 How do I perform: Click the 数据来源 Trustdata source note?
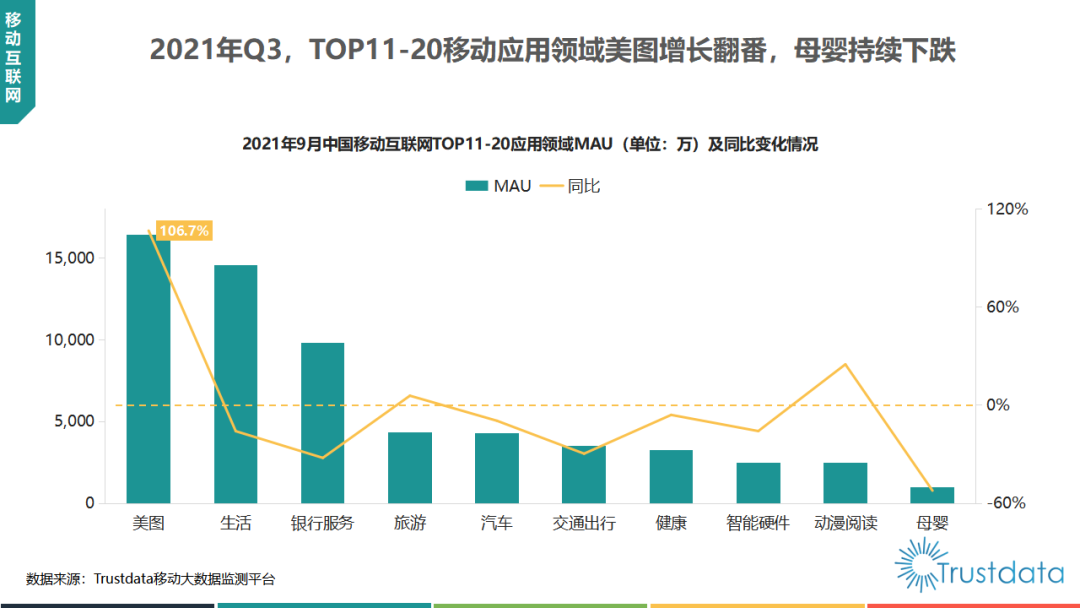(x=150, y=578)
